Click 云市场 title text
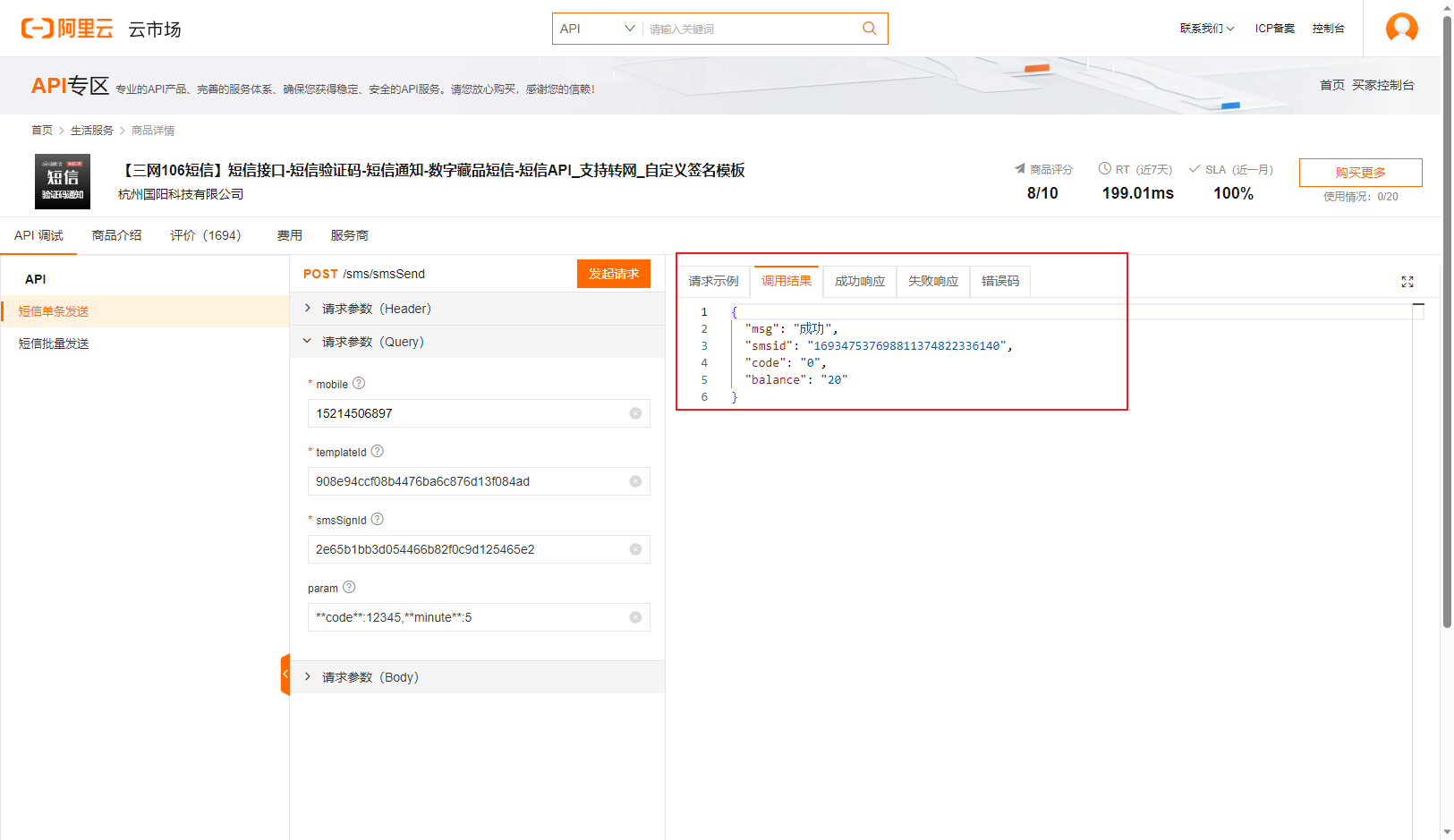1454x840 pixels. 155,30
